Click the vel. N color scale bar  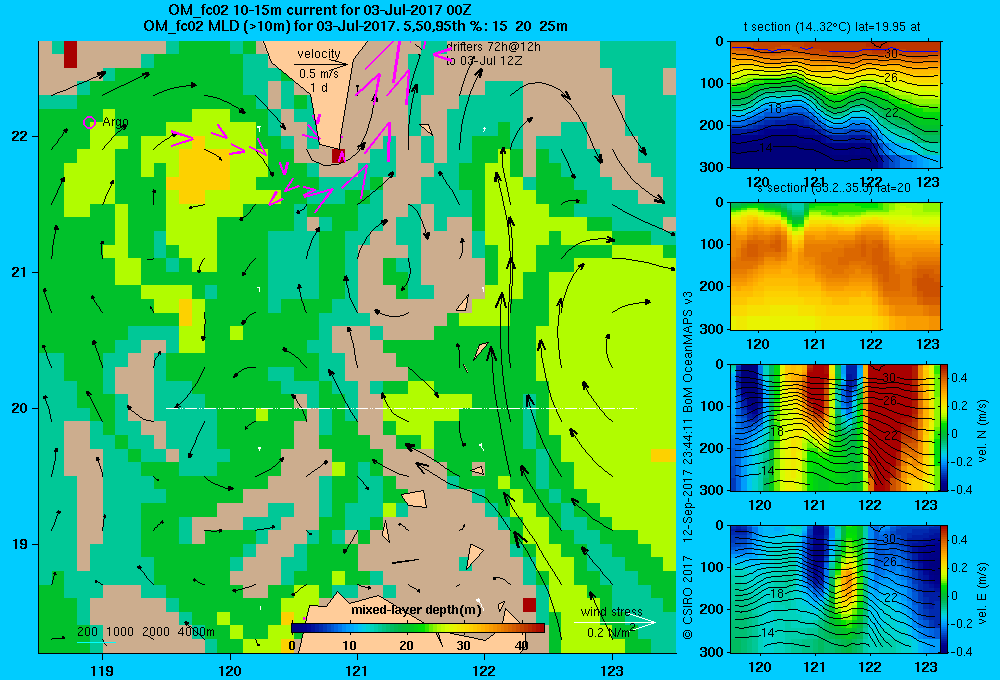click(944, 427)
